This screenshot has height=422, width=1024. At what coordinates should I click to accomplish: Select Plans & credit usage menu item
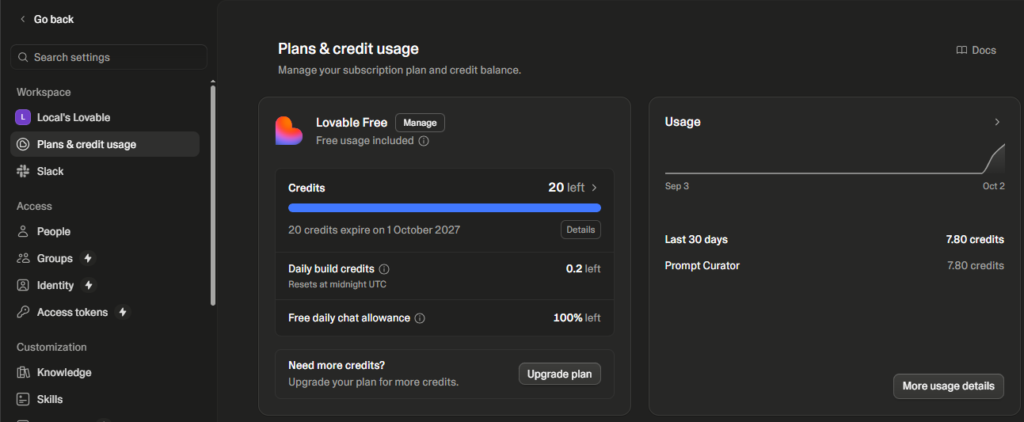click(x=104, y=144)
